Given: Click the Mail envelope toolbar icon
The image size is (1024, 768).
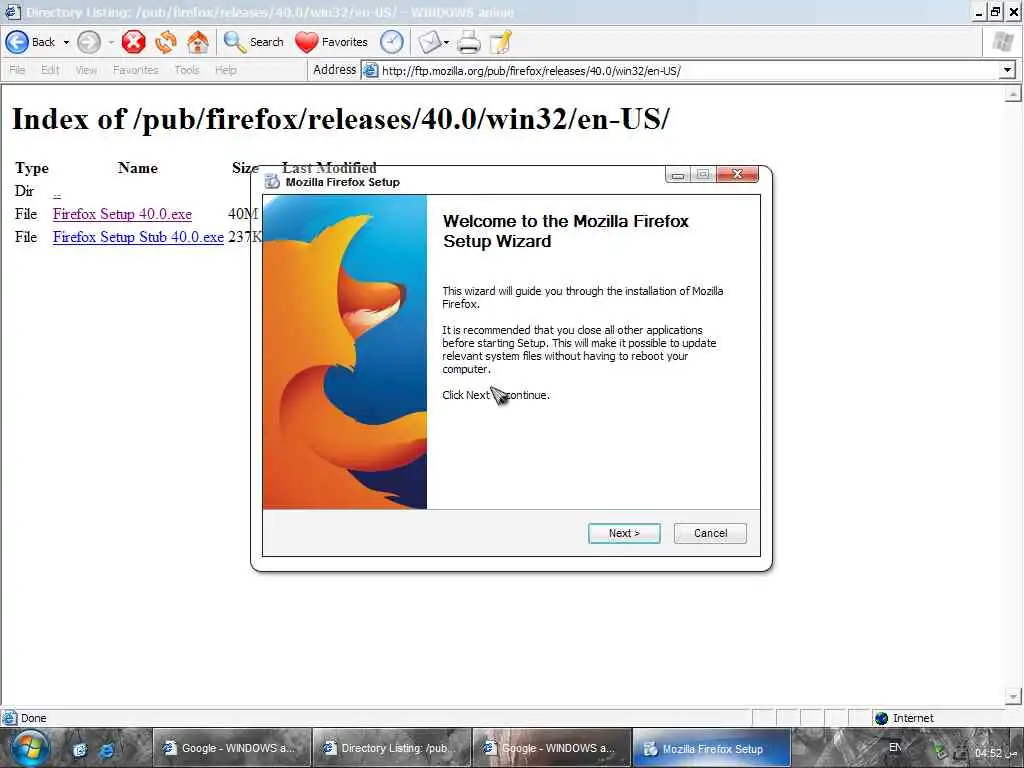Looking at the screenshot, I should [429, 42].
